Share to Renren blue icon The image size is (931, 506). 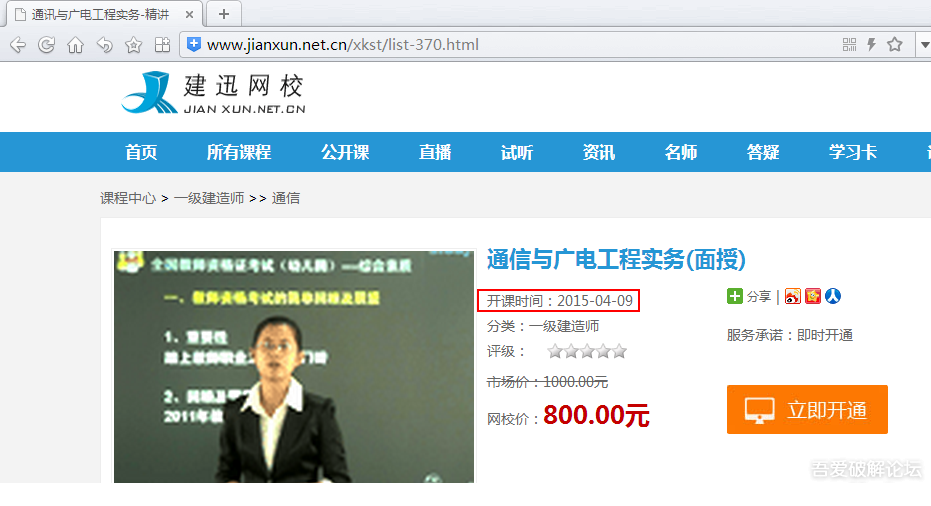(x=833, y=296)
